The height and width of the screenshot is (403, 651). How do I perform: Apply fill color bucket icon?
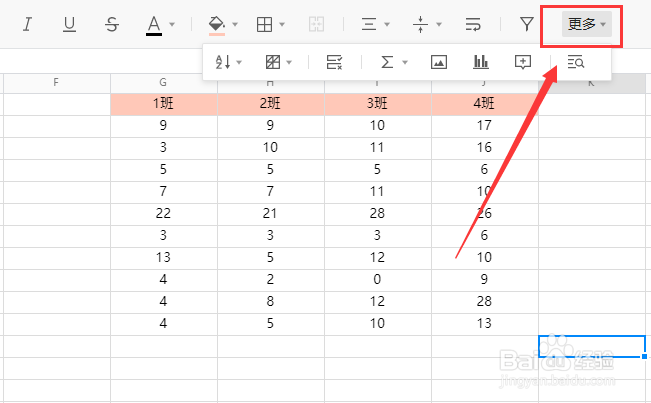[x=216, y=25]
